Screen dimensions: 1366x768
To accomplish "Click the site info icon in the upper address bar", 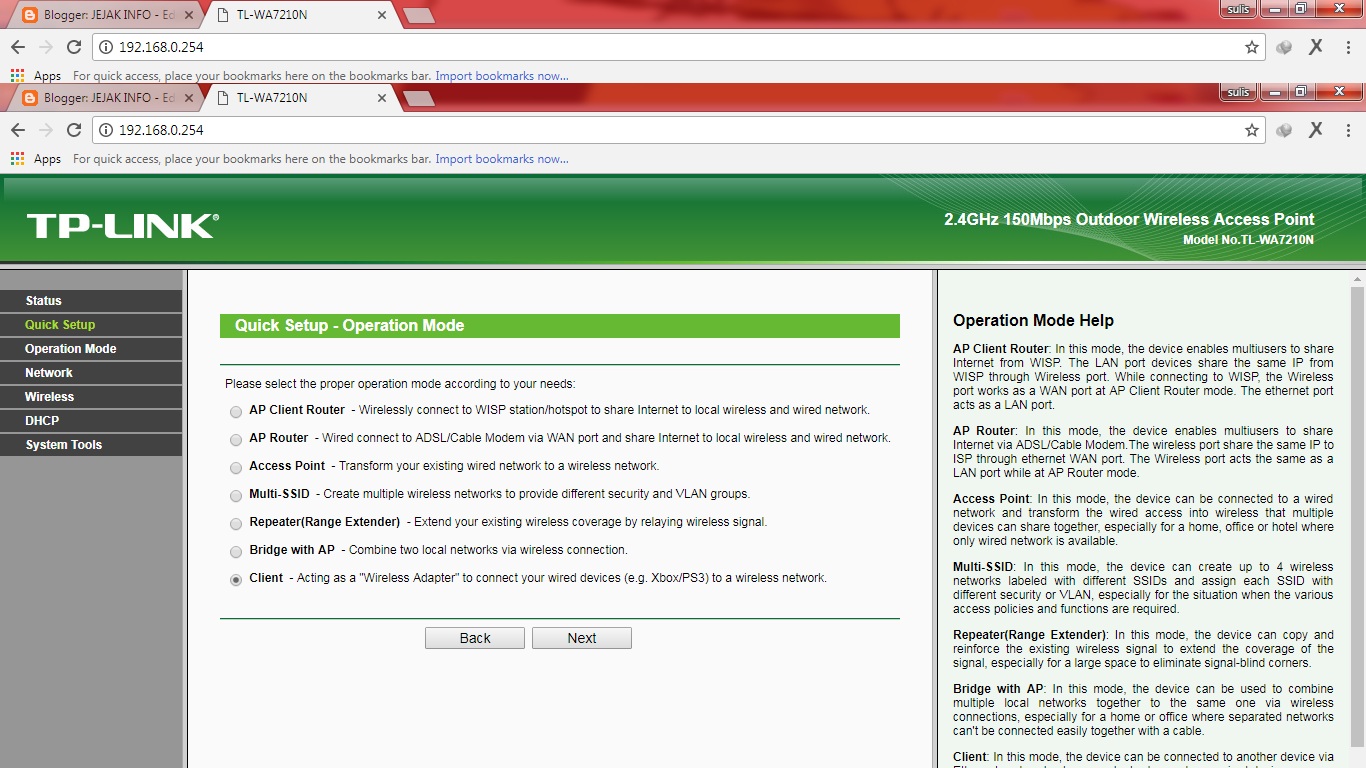I will click(x=106, y=47).
